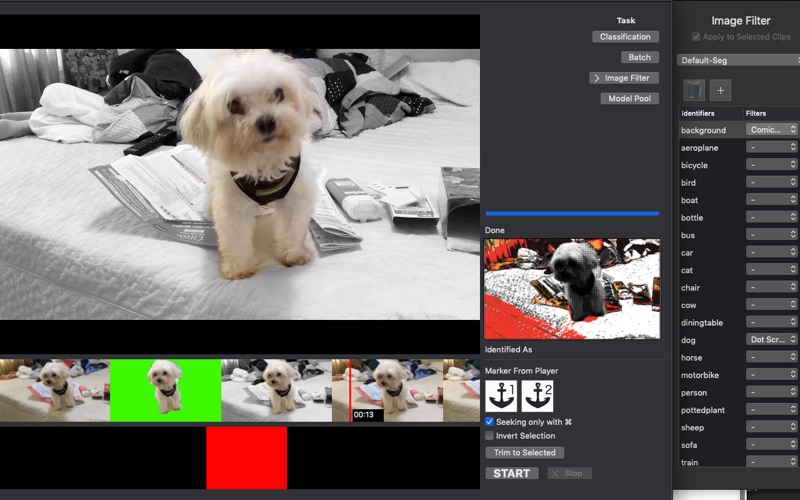Set anchor marker 1 from player
Image resolution: width=800 pixels, height=500 pixels.
point(501,396)
